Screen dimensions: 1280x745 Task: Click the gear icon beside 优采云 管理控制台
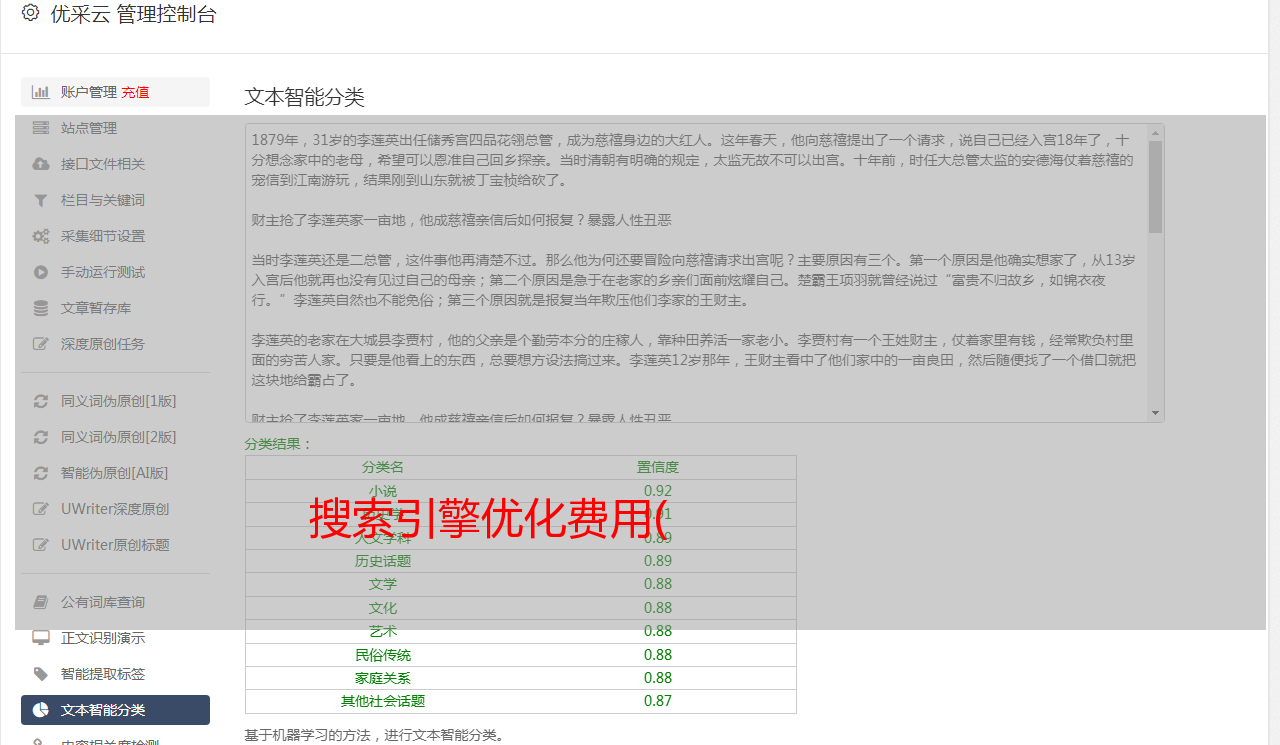tap(30, 13)
